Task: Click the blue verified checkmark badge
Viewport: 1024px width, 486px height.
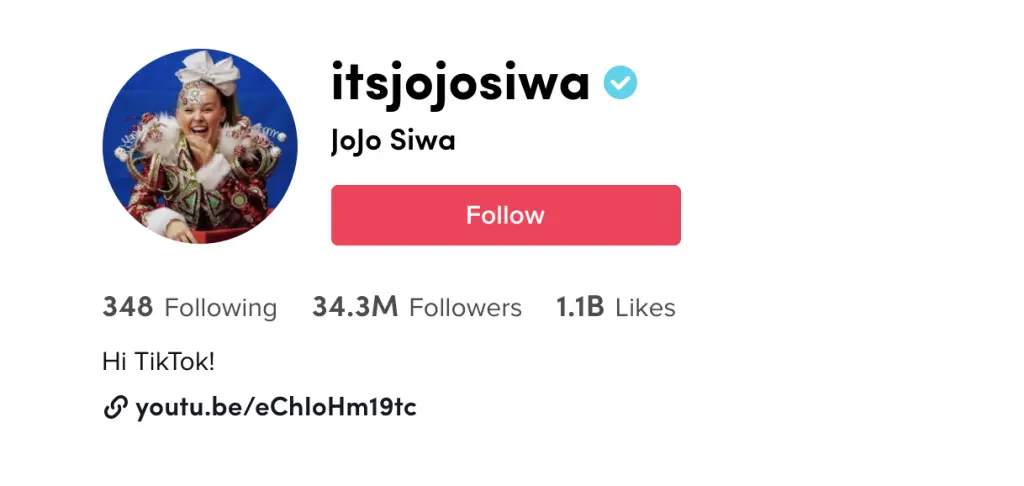Action: coord(620,83)
